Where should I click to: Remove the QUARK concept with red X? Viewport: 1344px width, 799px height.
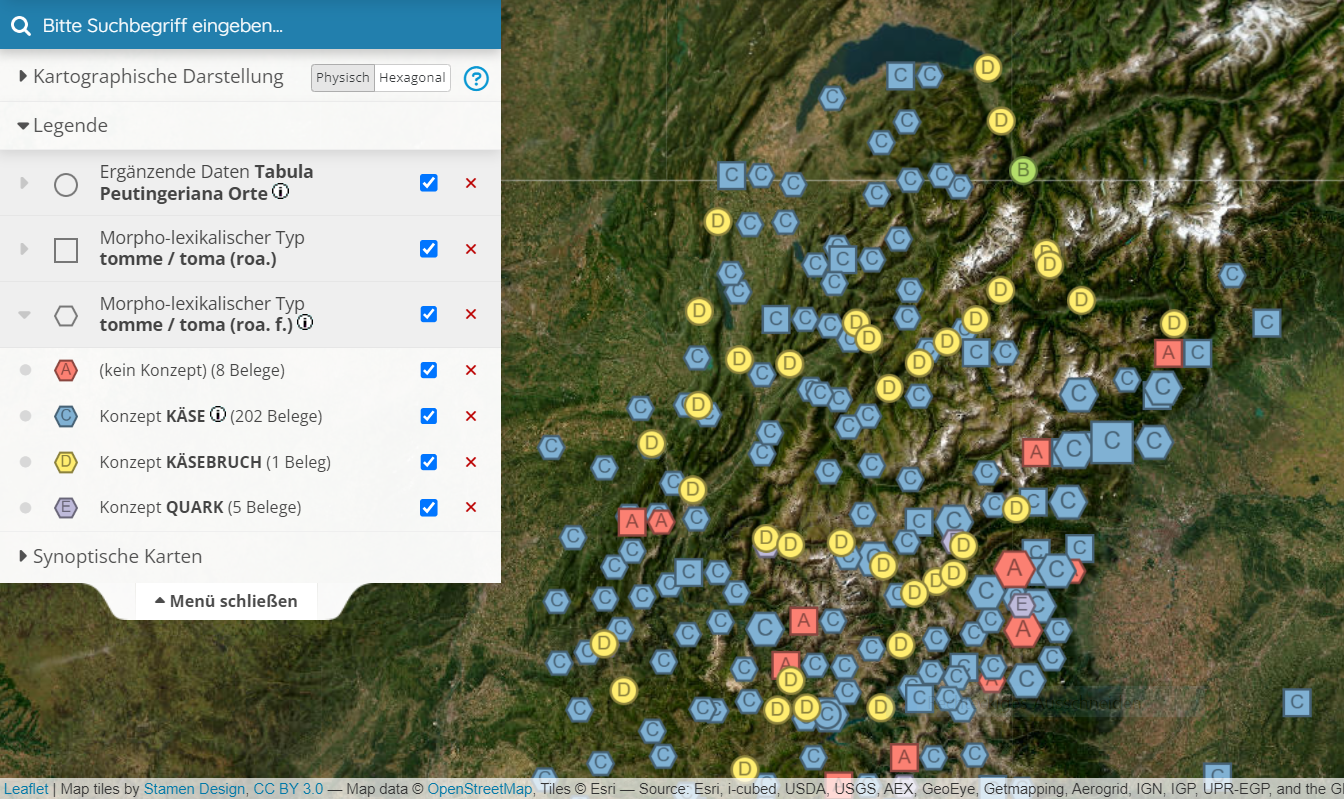[471, 507]
